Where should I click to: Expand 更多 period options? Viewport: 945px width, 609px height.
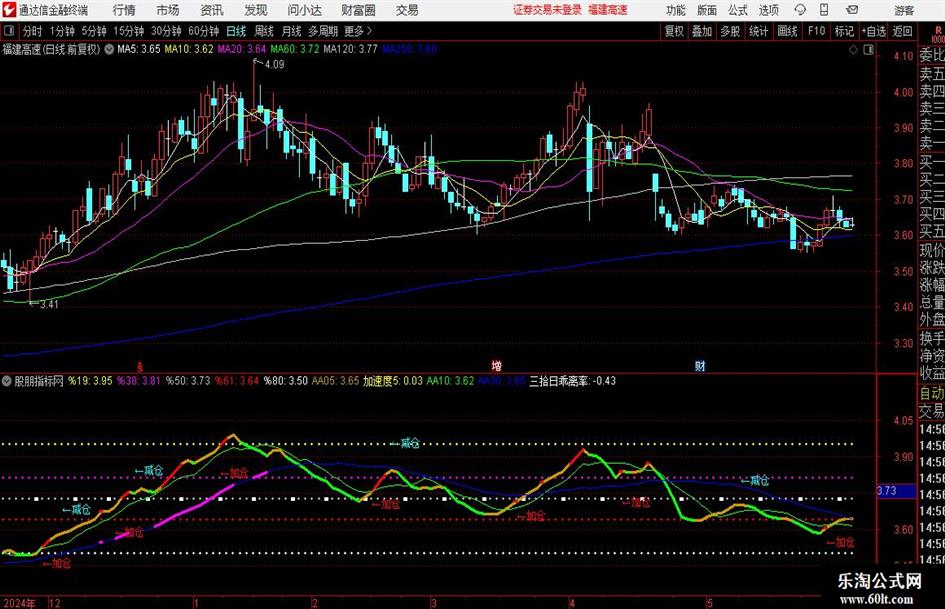[358, 31]
